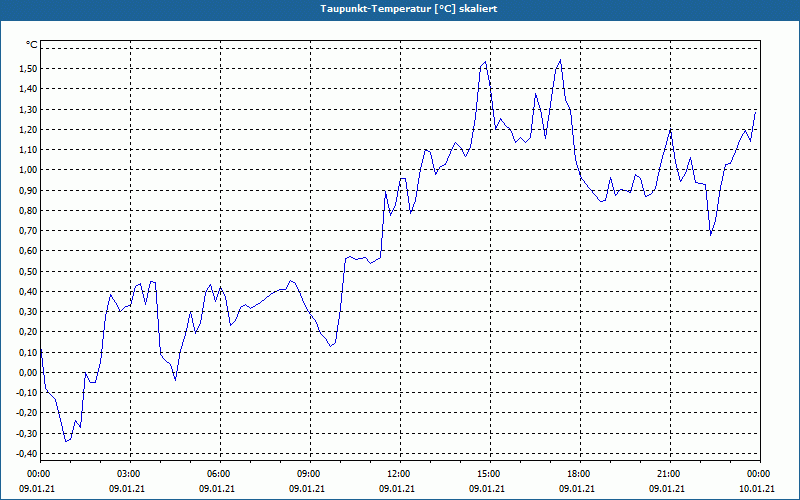Click the '0,50' y-axis value
The height and width of the screenshot is (500, 800).
point(29,271)
